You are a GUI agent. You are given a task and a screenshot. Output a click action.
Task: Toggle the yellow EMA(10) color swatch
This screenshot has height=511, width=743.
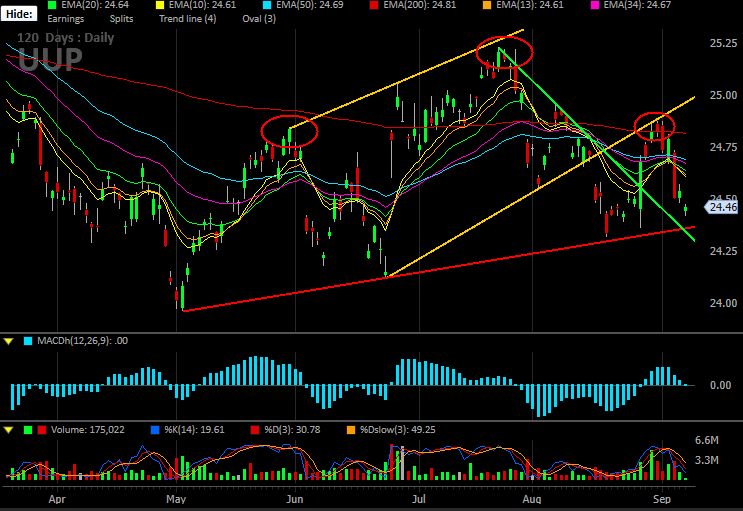click(x=160, y=5)
